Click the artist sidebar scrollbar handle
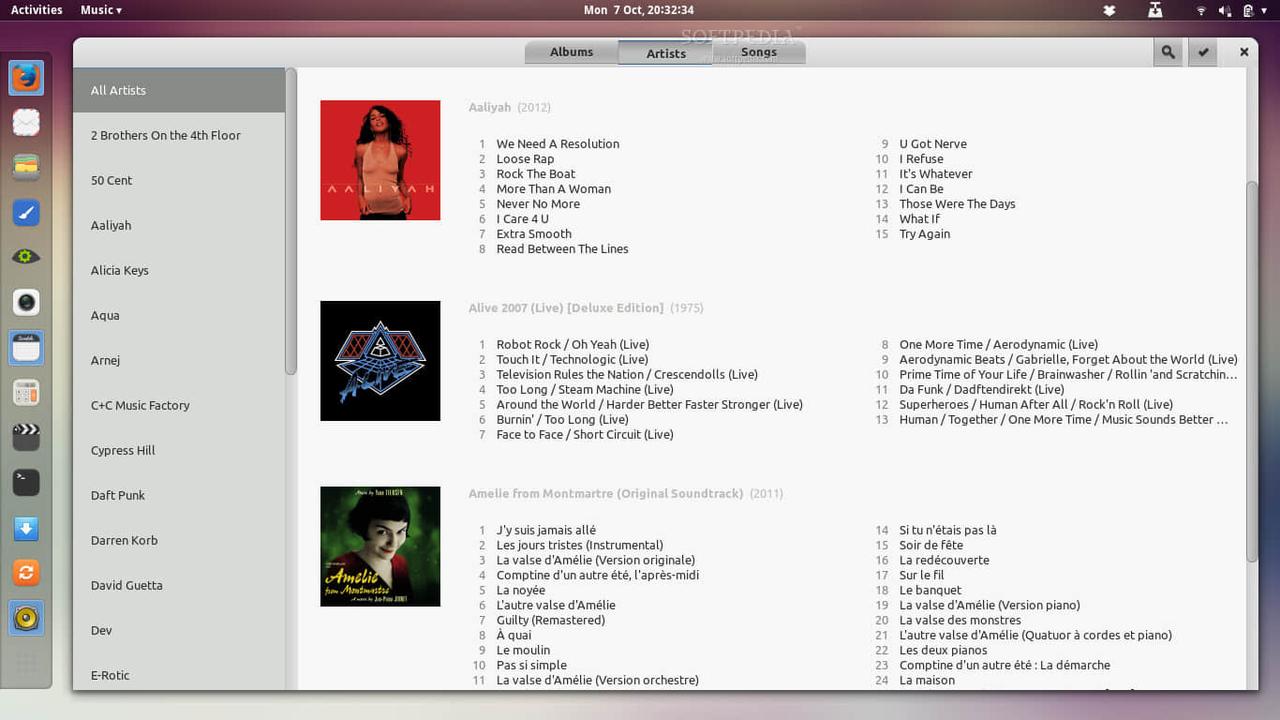Image resolution: width=1280 pixels, height=720 pixels. coord(291,220)
